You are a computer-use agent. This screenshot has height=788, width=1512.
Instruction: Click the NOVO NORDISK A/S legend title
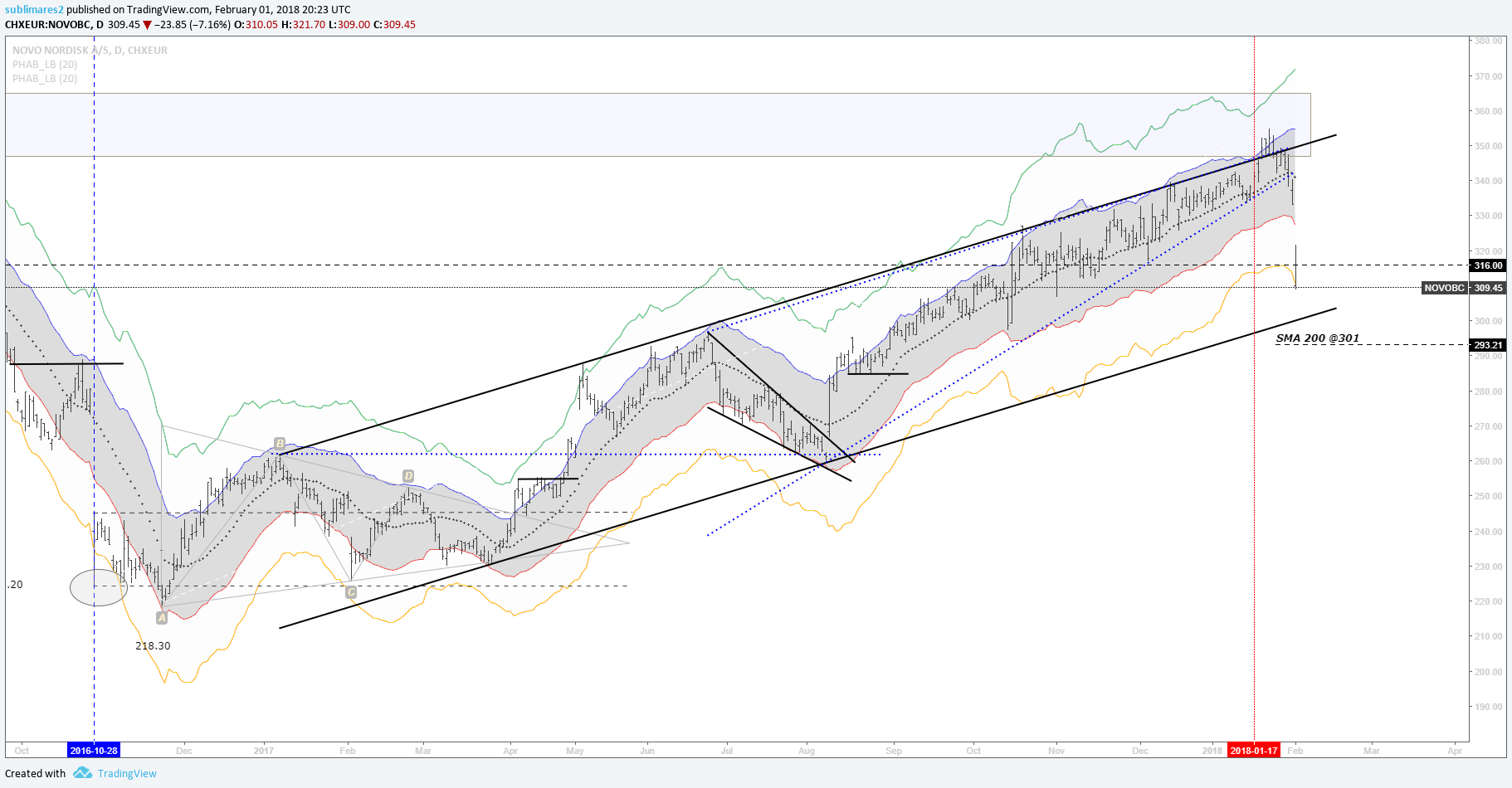point(90,51)
